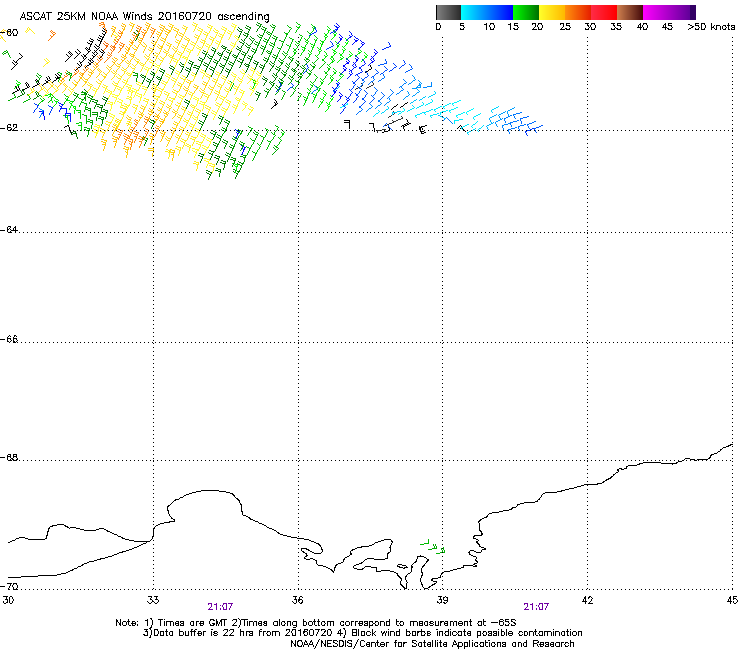
Task: Click the legend scale label '20'
Action: click(537, 27)
